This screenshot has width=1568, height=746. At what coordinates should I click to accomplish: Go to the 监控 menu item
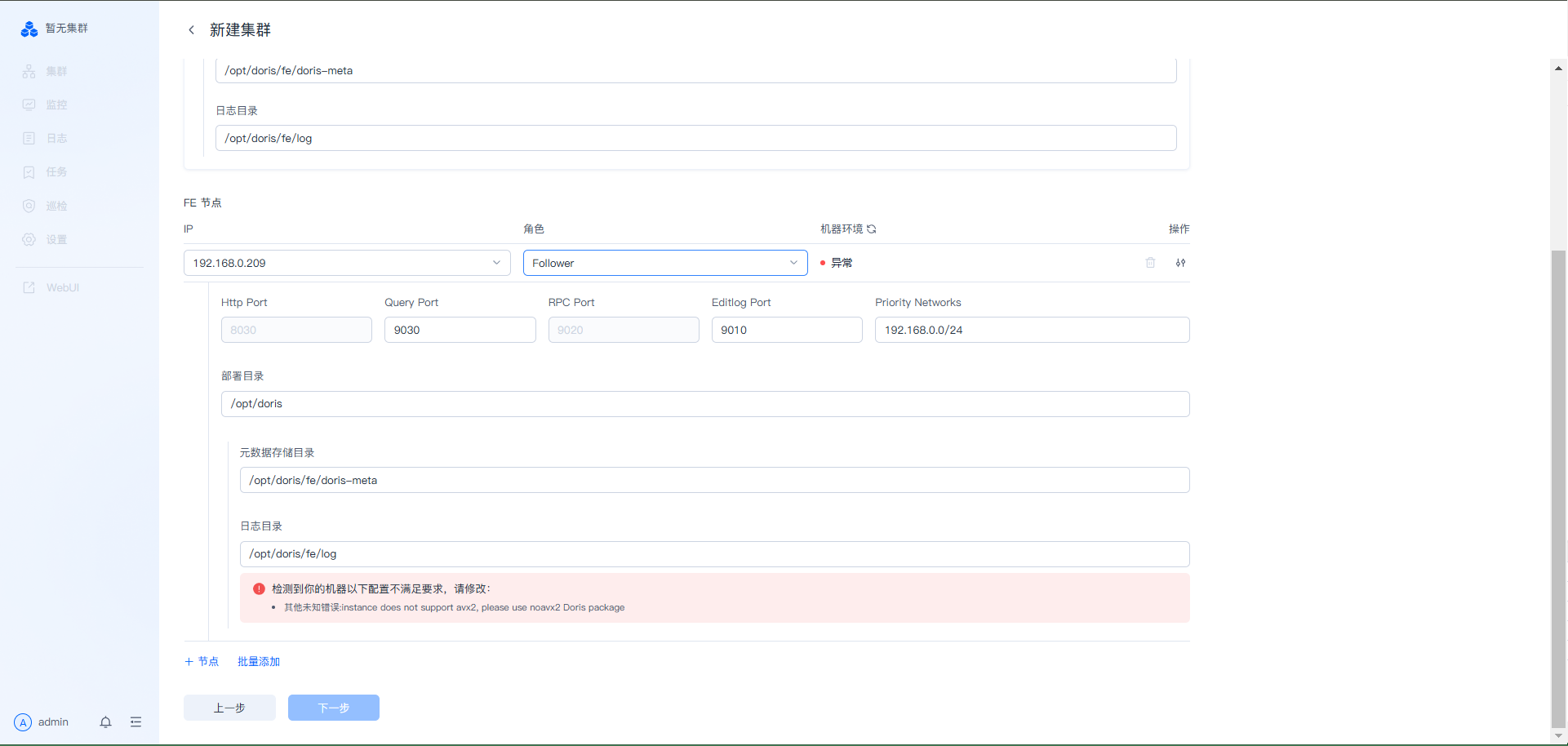56,105
